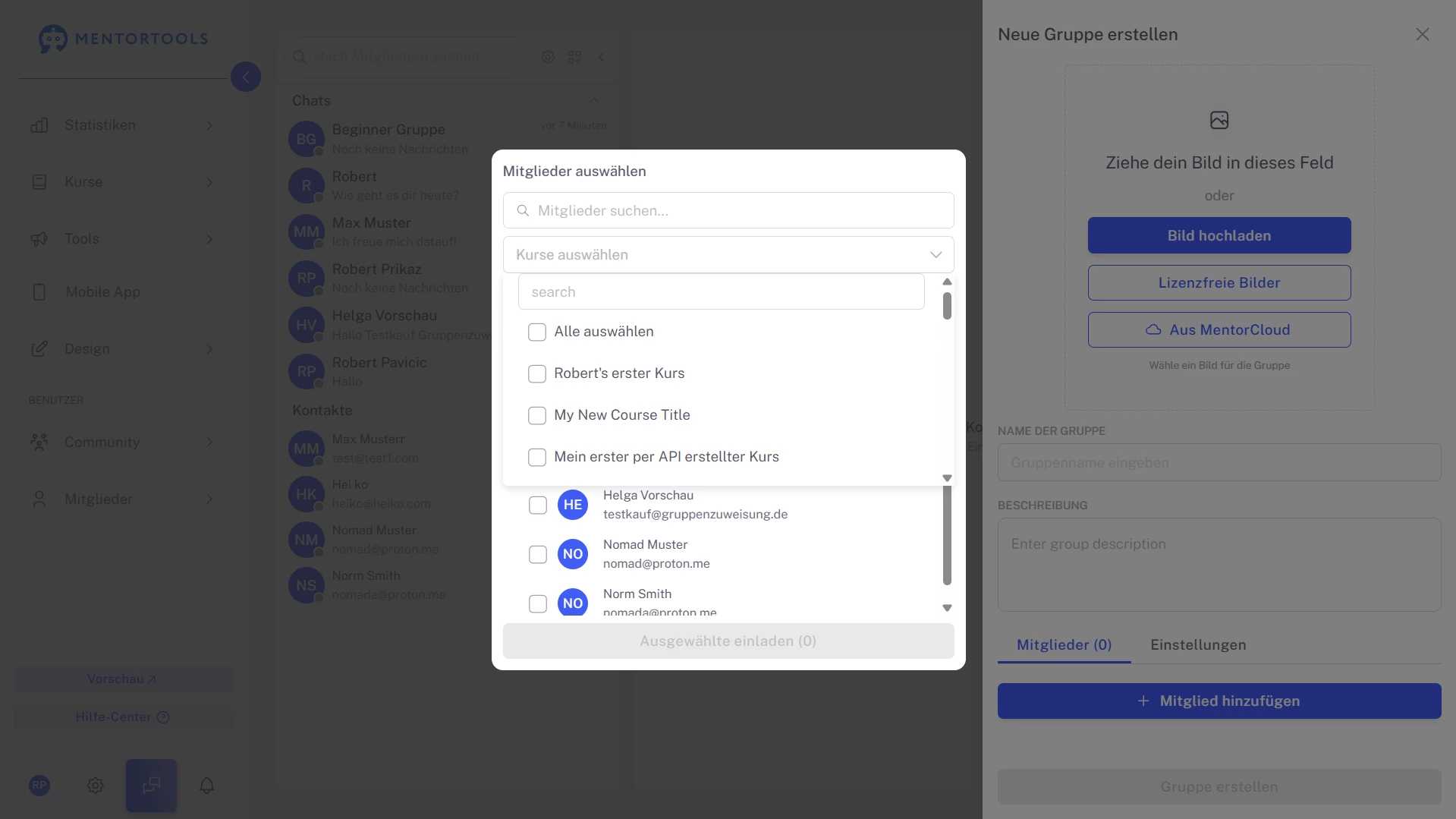Screen dimensions: 1456x819
Task: Expand the Community sidebar section
Action: [x=121, y=442]
